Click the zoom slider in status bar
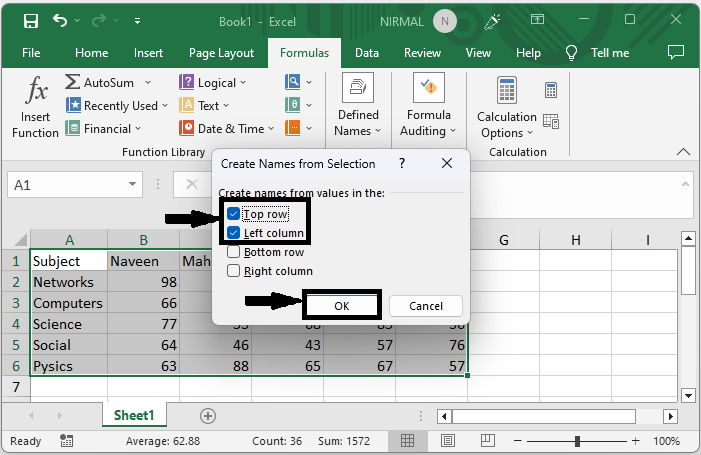The height and width of the screenshot is (455, 701). 577,441
